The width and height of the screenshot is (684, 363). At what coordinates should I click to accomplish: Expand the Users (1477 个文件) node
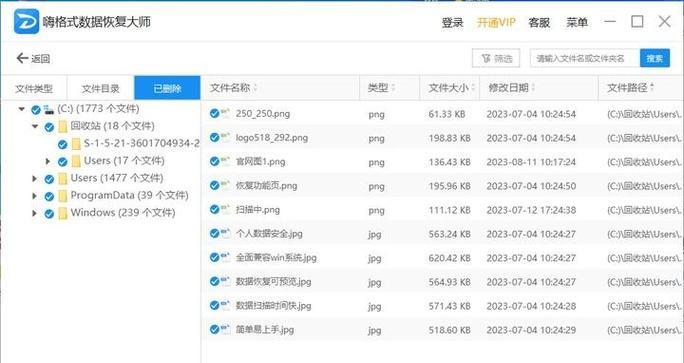[x=34, y=178]
